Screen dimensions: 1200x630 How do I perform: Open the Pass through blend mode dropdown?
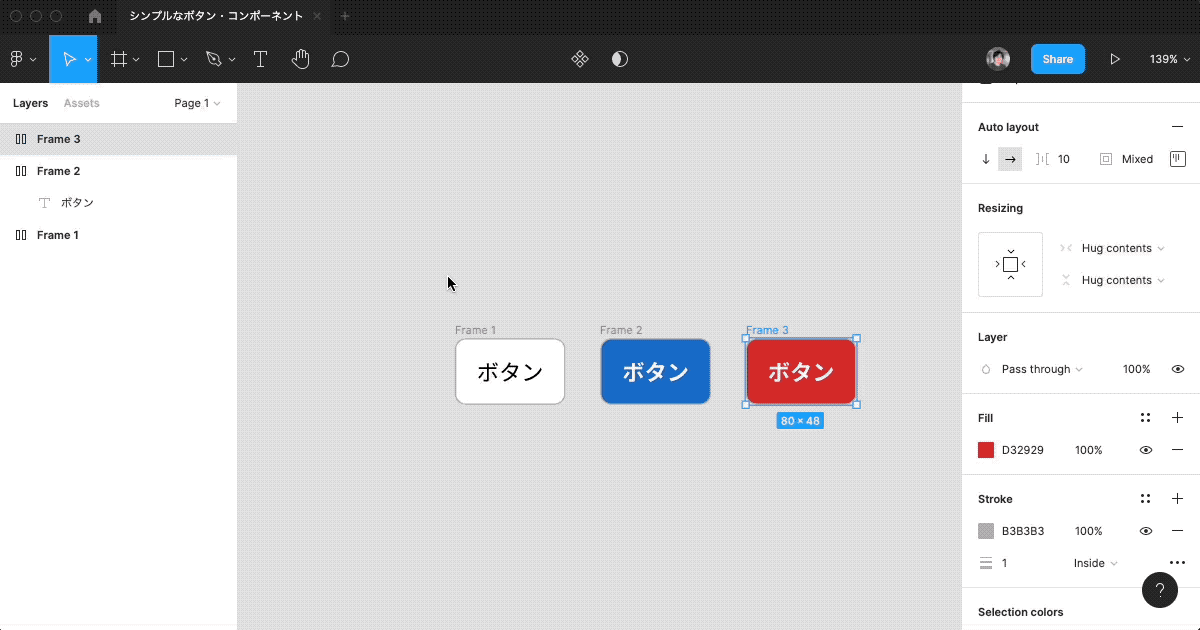pos(1042,369)
